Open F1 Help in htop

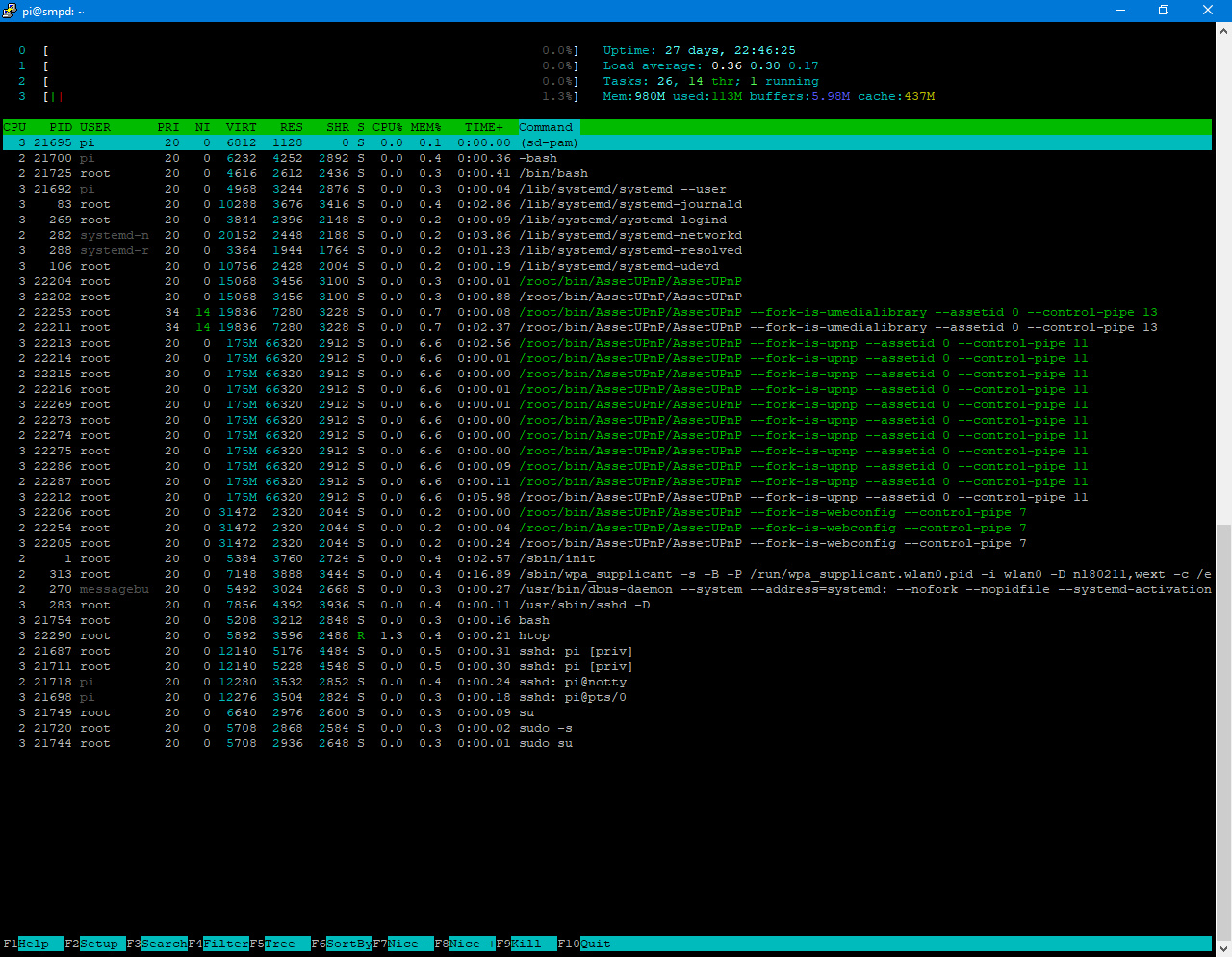click(33, 944)
